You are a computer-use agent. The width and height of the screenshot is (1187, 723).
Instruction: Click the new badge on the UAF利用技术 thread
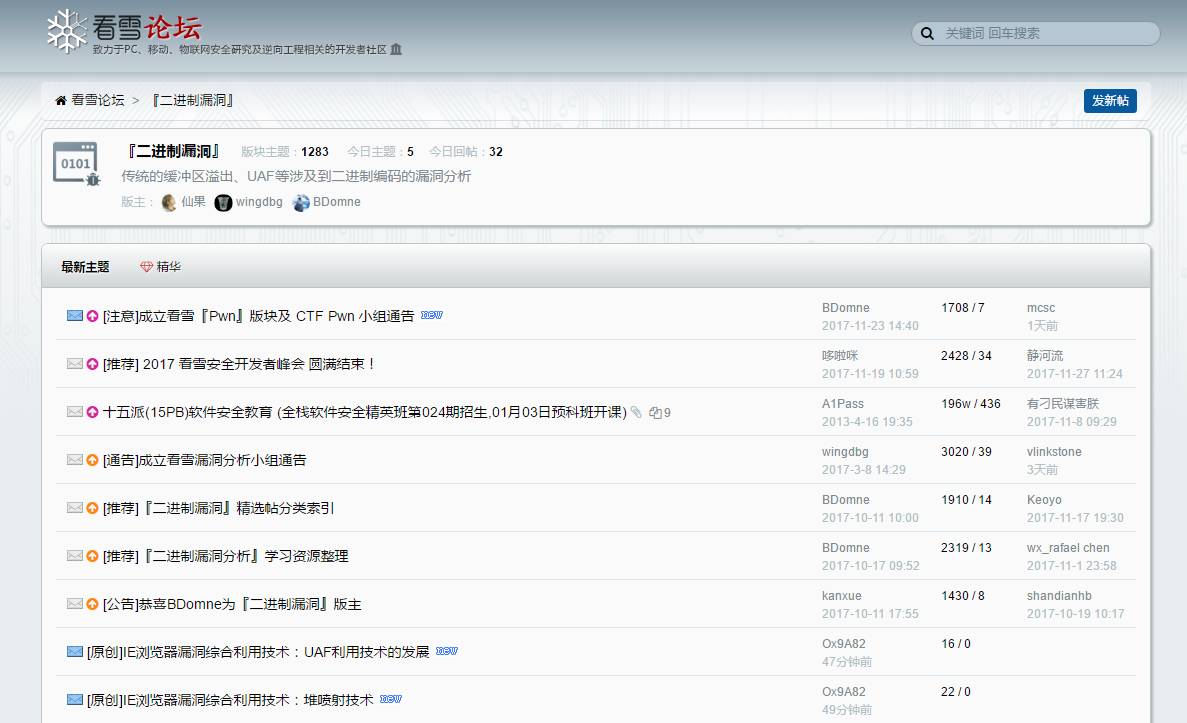[x=447, y=651]
